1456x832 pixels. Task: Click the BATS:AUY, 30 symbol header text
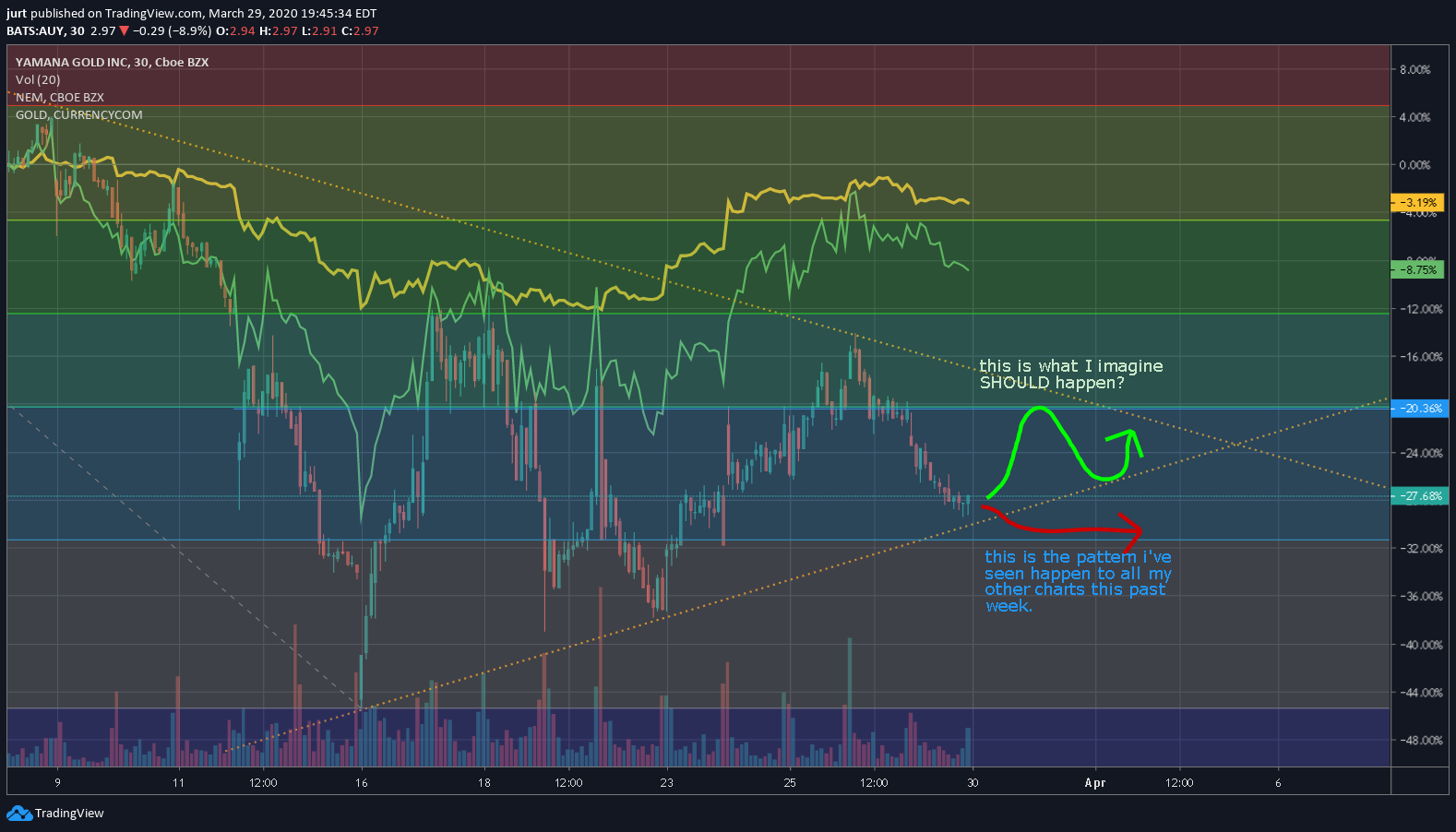click(45, 30)
